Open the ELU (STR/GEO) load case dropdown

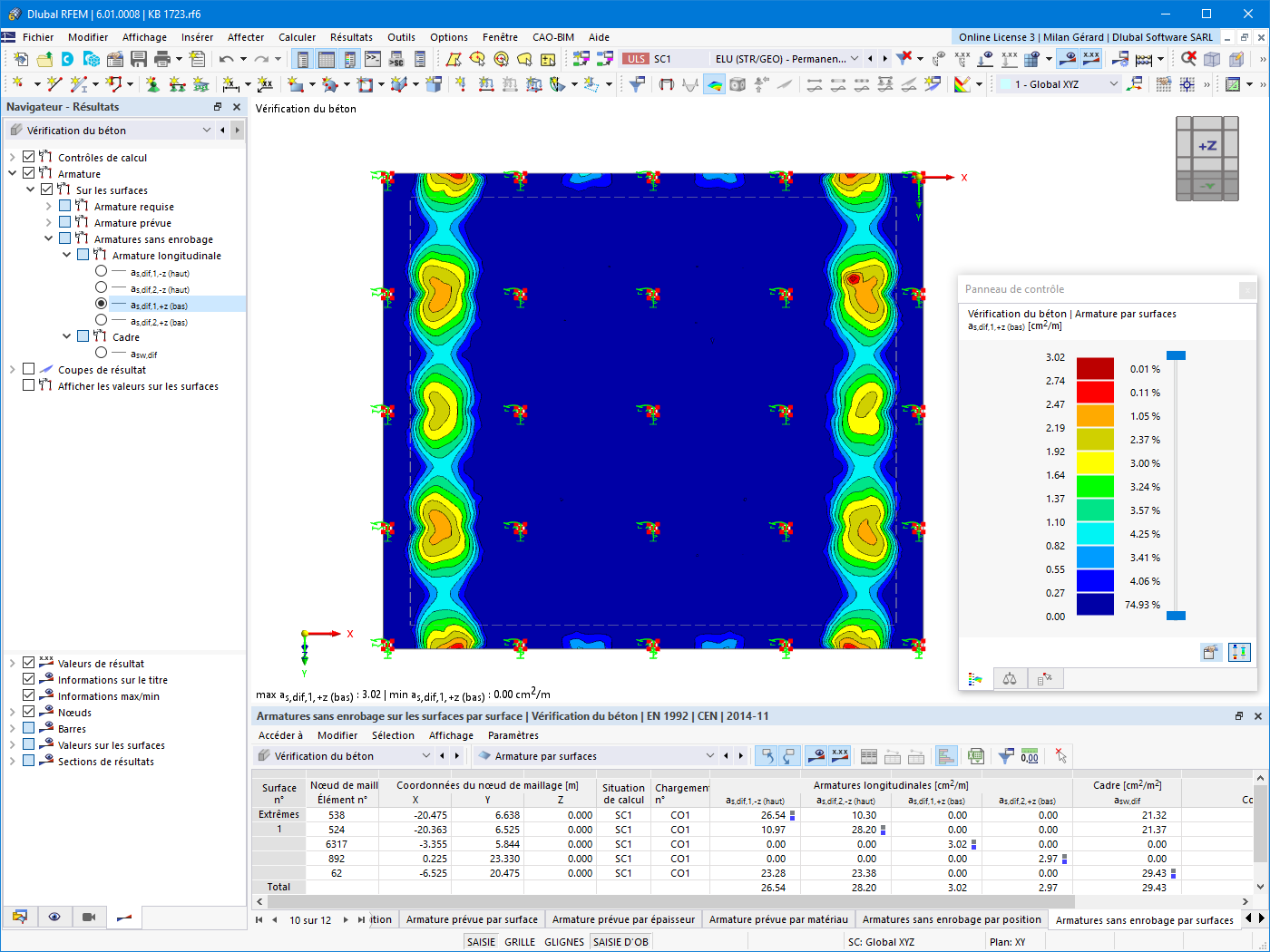click(x=854, y=59)
